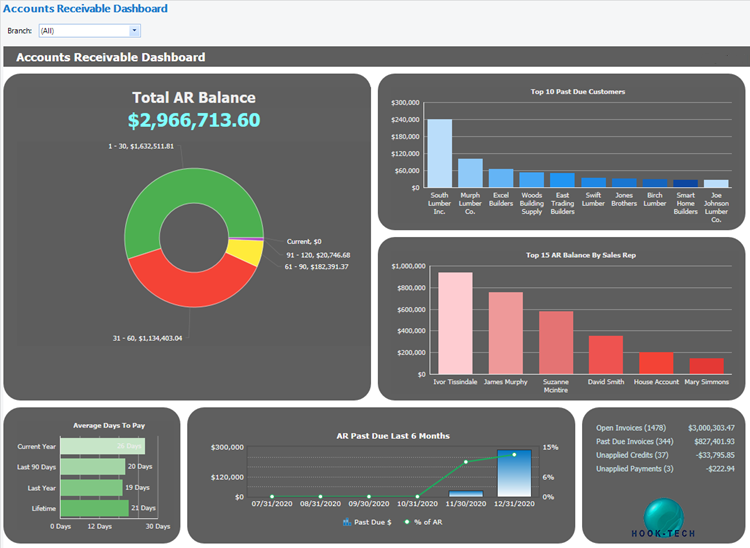Click the Hook-Tech globe logo
This screenshot has width=750, height=548.
[663, 518]
